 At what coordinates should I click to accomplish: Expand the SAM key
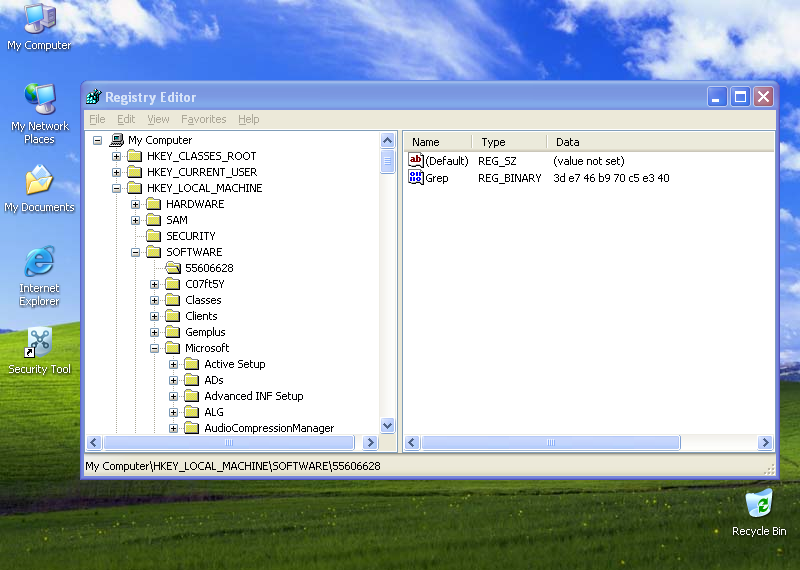tap(135, 220)
